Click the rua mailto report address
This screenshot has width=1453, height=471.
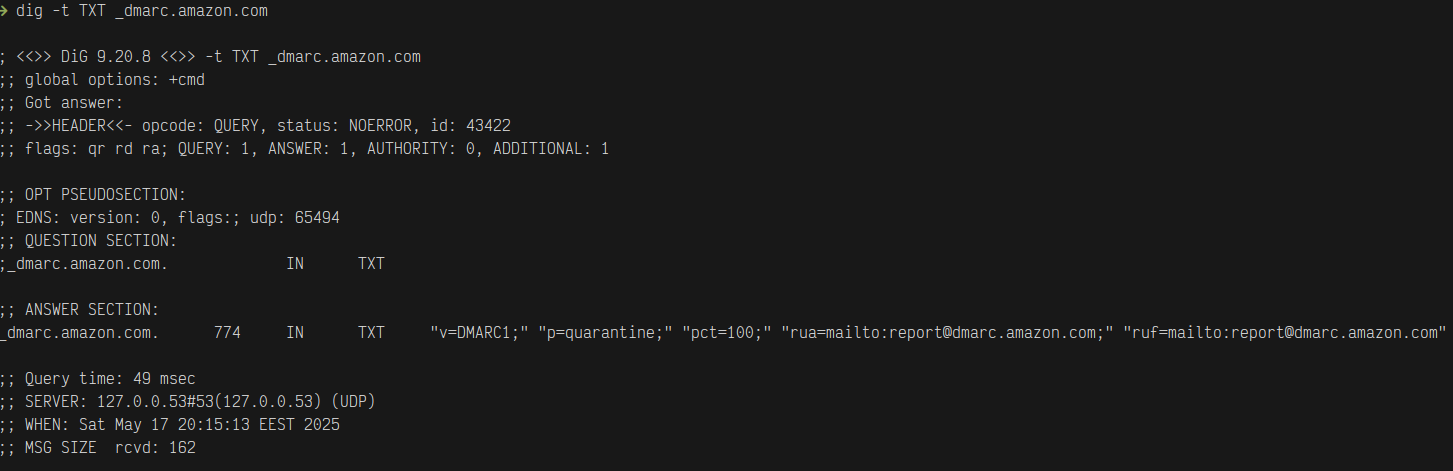948,332
